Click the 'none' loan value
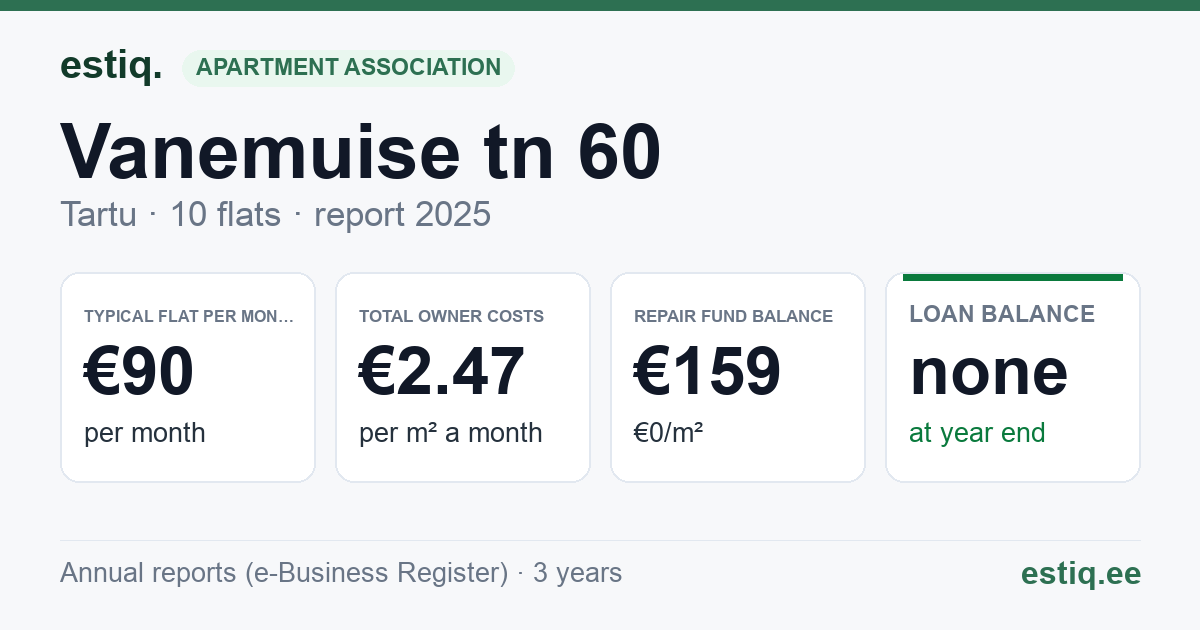 pos(989,372)
